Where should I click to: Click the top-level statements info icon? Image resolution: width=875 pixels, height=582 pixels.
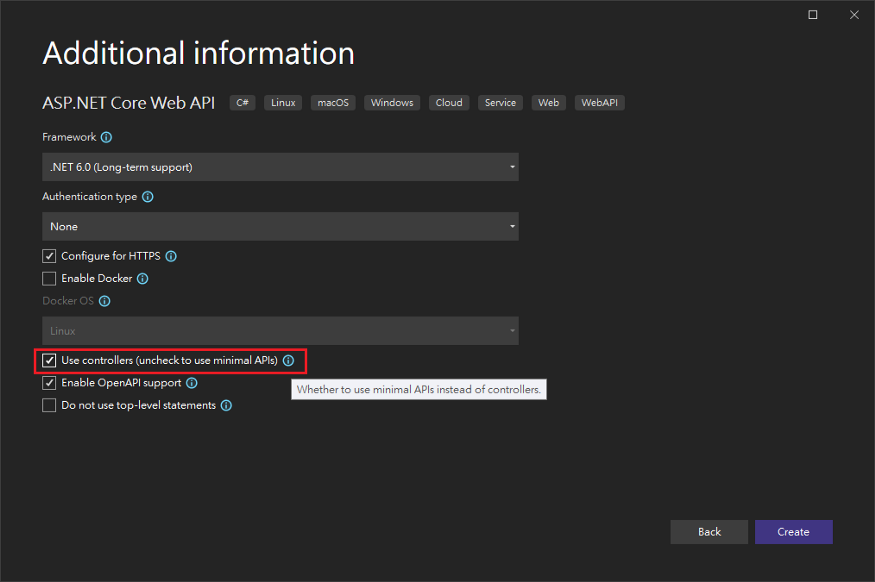click(225, 405)
